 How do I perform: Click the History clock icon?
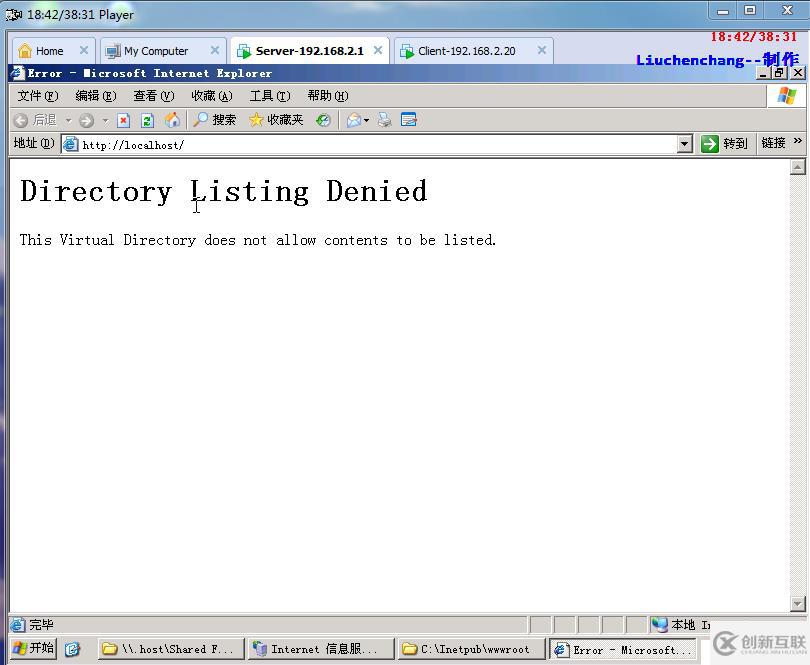(323, 120)
